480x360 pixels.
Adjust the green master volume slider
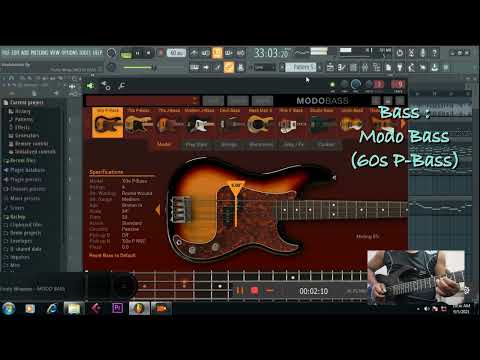[139, 68]
